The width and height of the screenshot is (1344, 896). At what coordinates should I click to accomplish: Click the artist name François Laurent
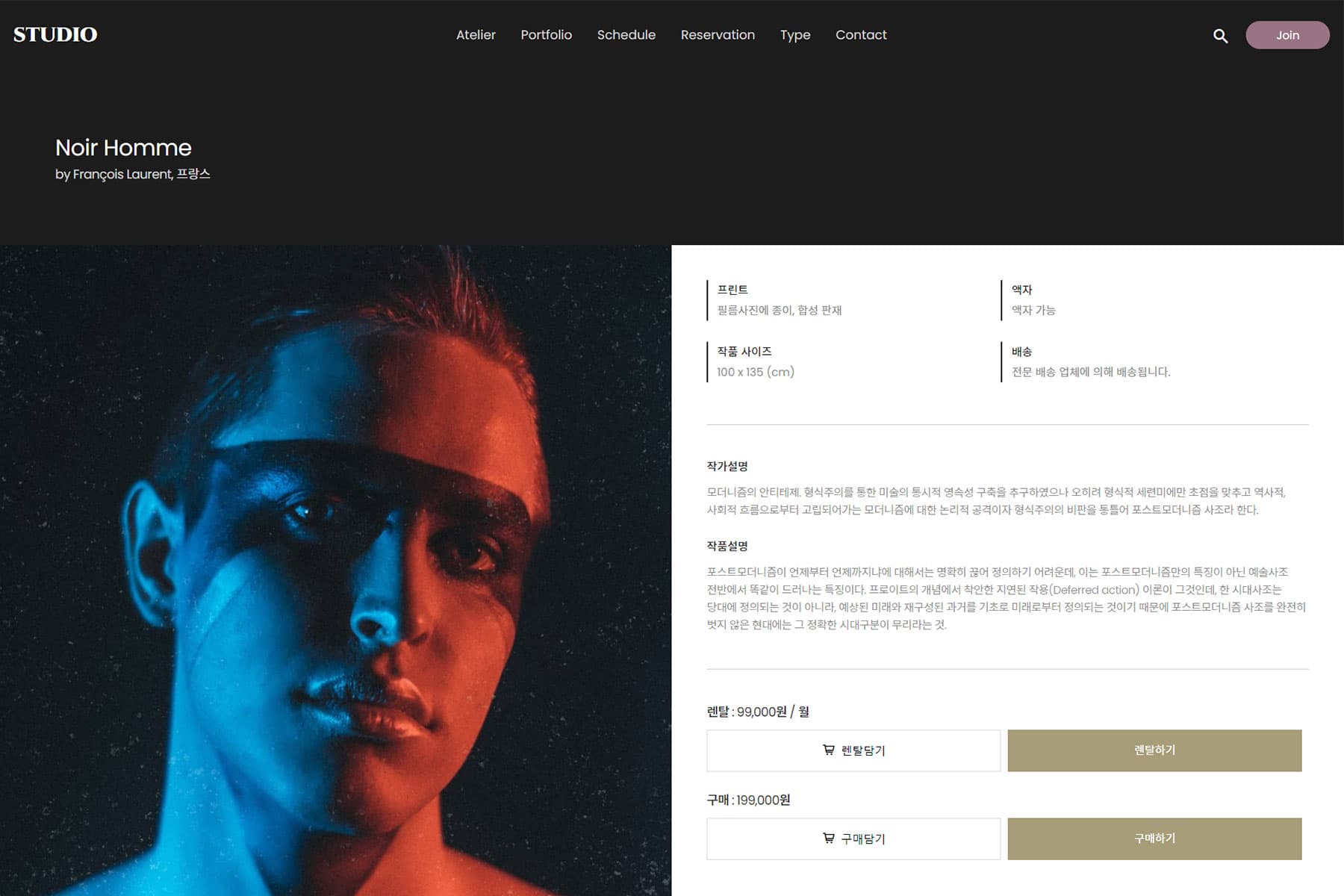click(x=122, y=174)
